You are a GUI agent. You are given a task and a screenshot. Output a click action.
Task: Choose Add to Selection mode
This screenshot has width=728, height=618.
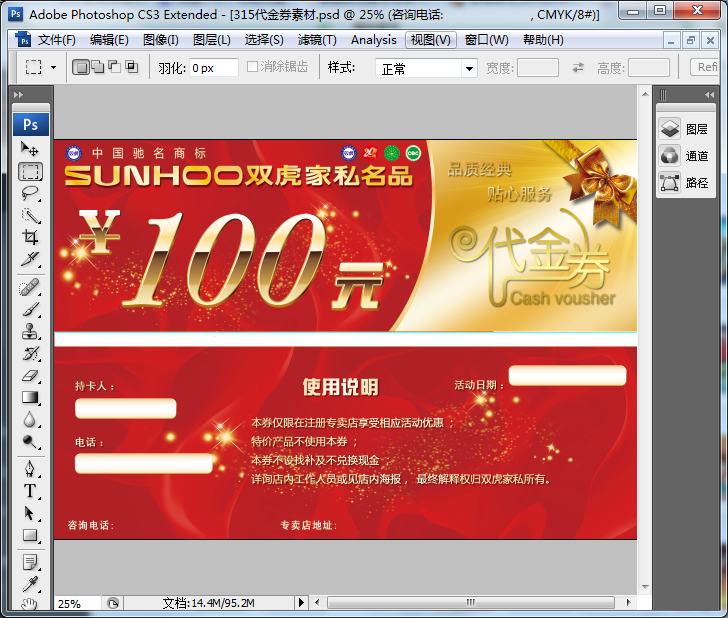coord(98,67)
